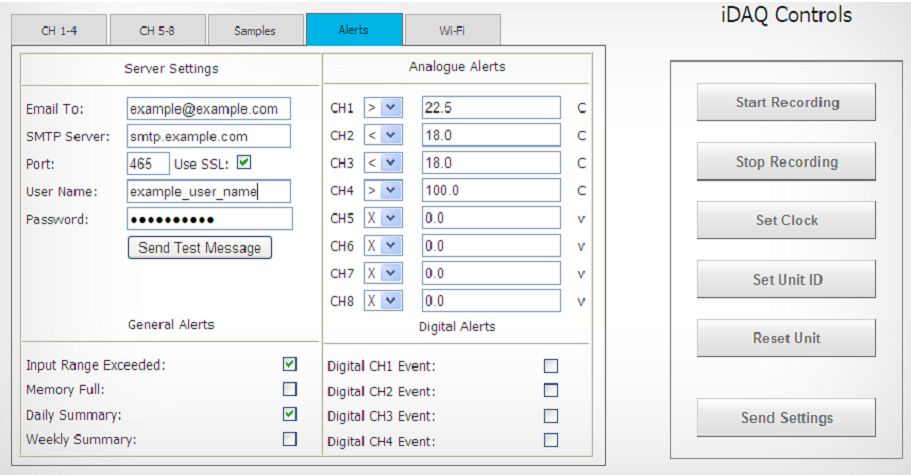
Task: Check the Digital CH3 Event box
Action: pos(551,416)
